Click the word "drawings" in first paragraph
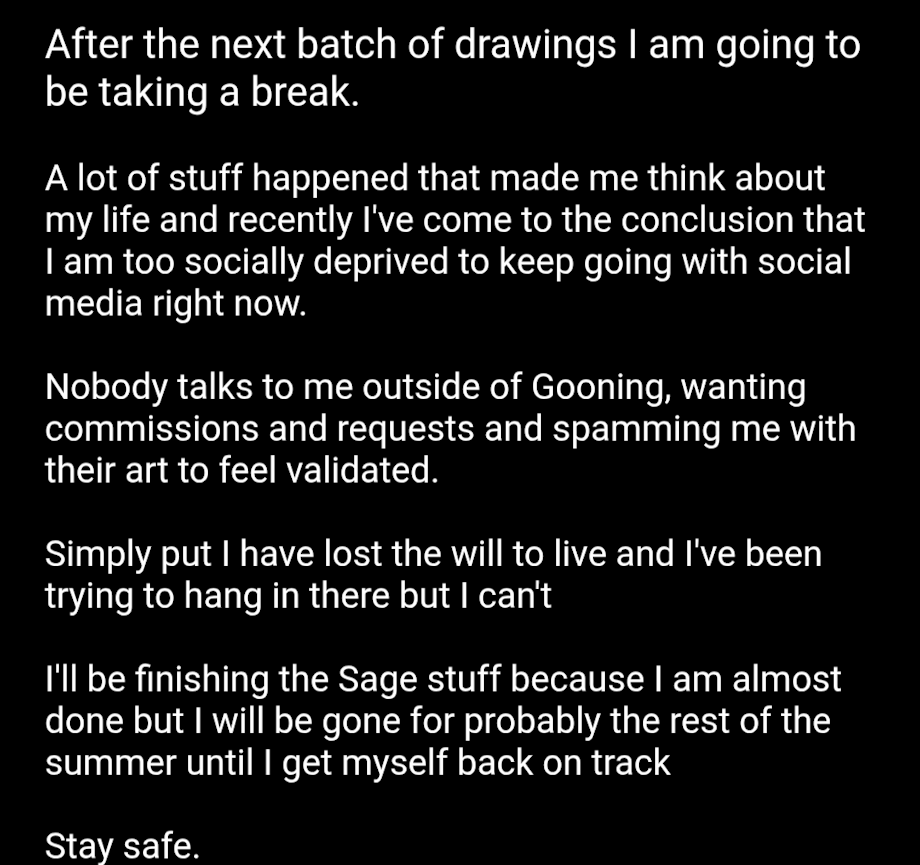The width and height of the screenshot is (920, 865). pos(535,46)
